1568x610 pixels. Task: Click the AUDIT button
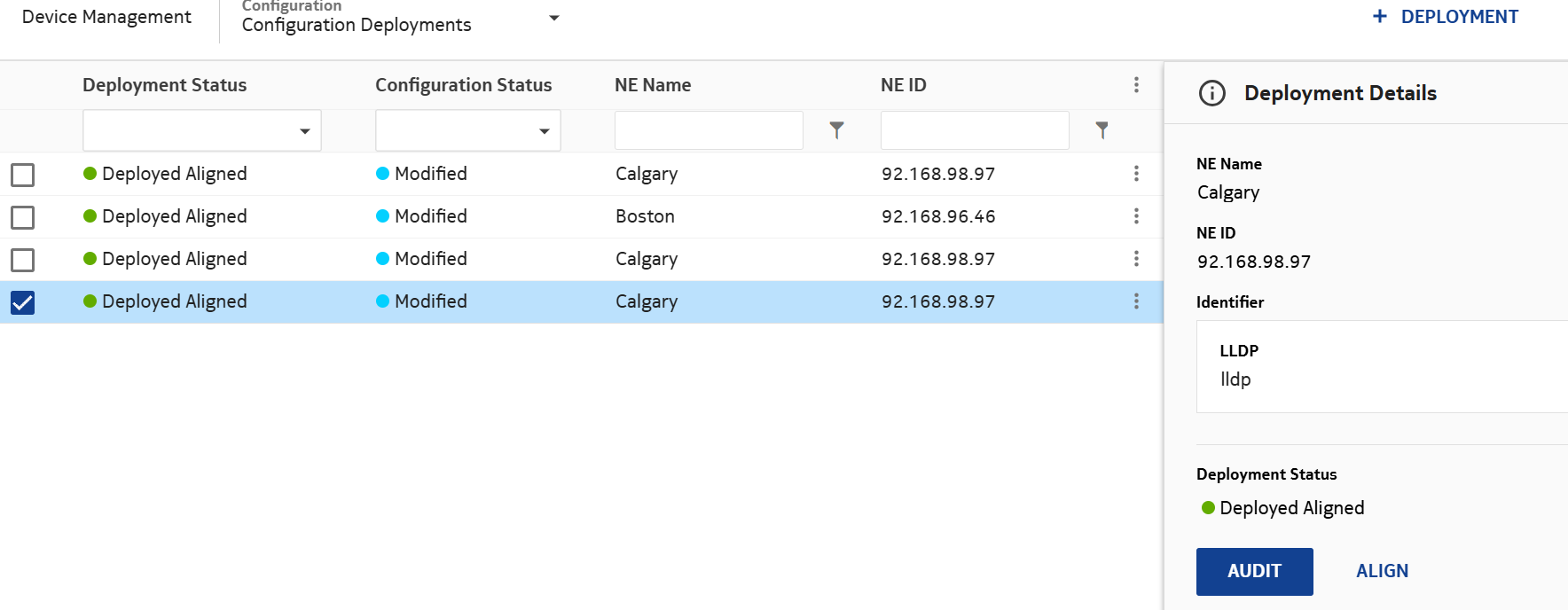(1254, 571)
